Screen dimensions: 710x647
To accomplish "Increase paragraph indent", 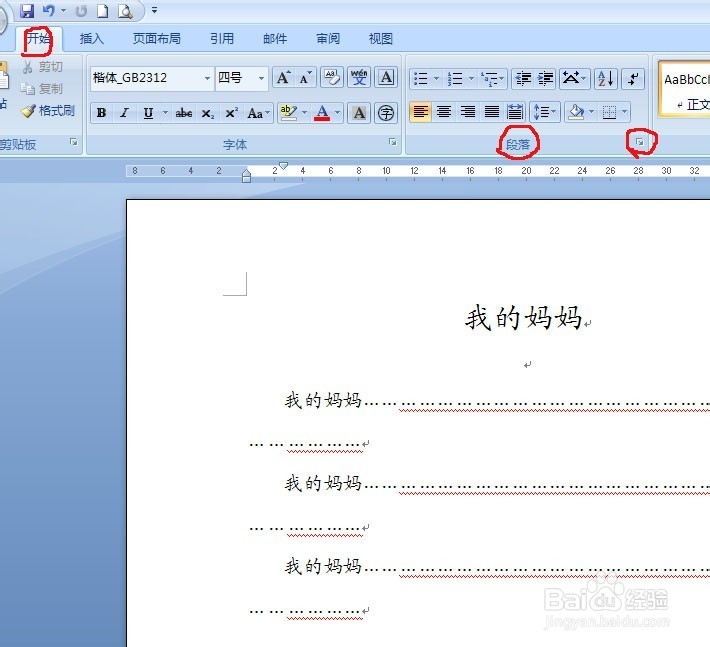I will pyautogui.click(x=545, y=78).
